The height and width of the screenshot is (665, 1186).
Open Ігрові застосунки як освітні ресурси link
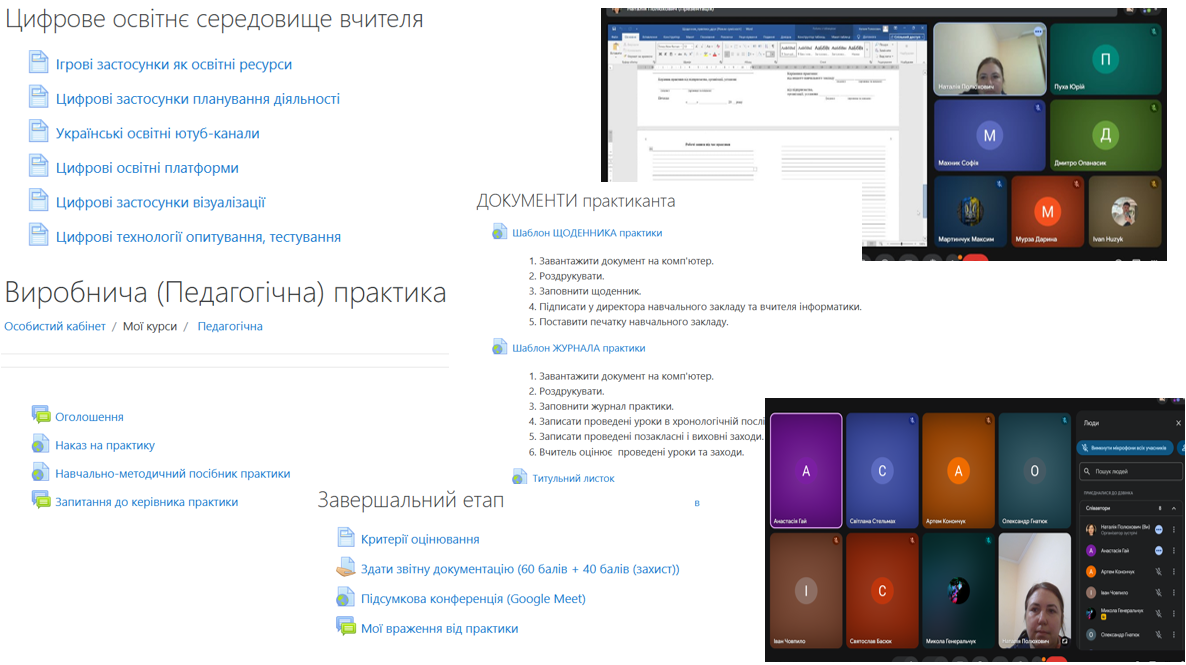[x=174, y=64]
